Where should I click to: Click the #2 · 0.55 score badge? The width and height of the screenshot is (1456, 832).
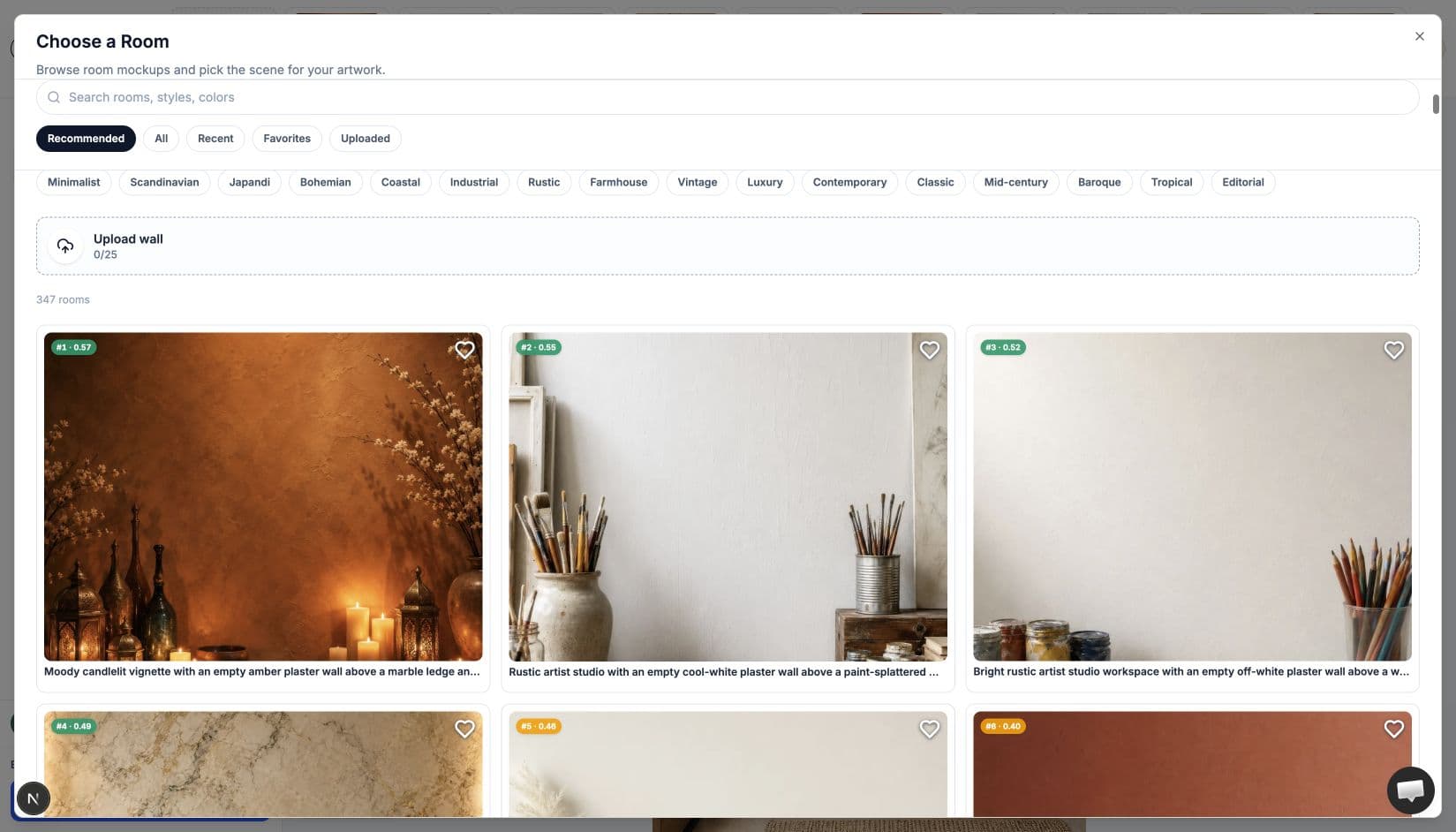pos(539,347)
